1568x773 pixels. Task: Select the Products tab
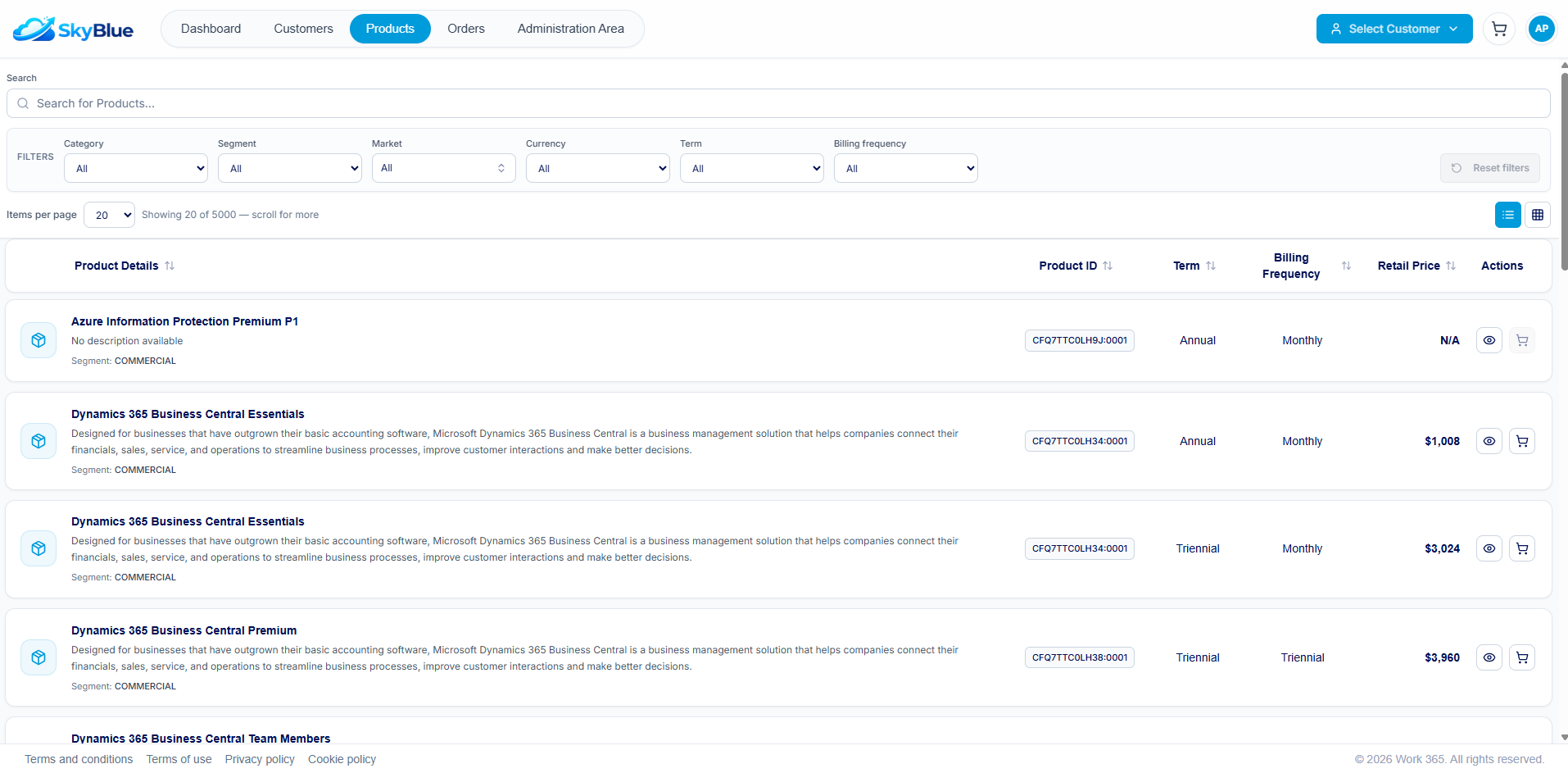[x=390, y=29]
